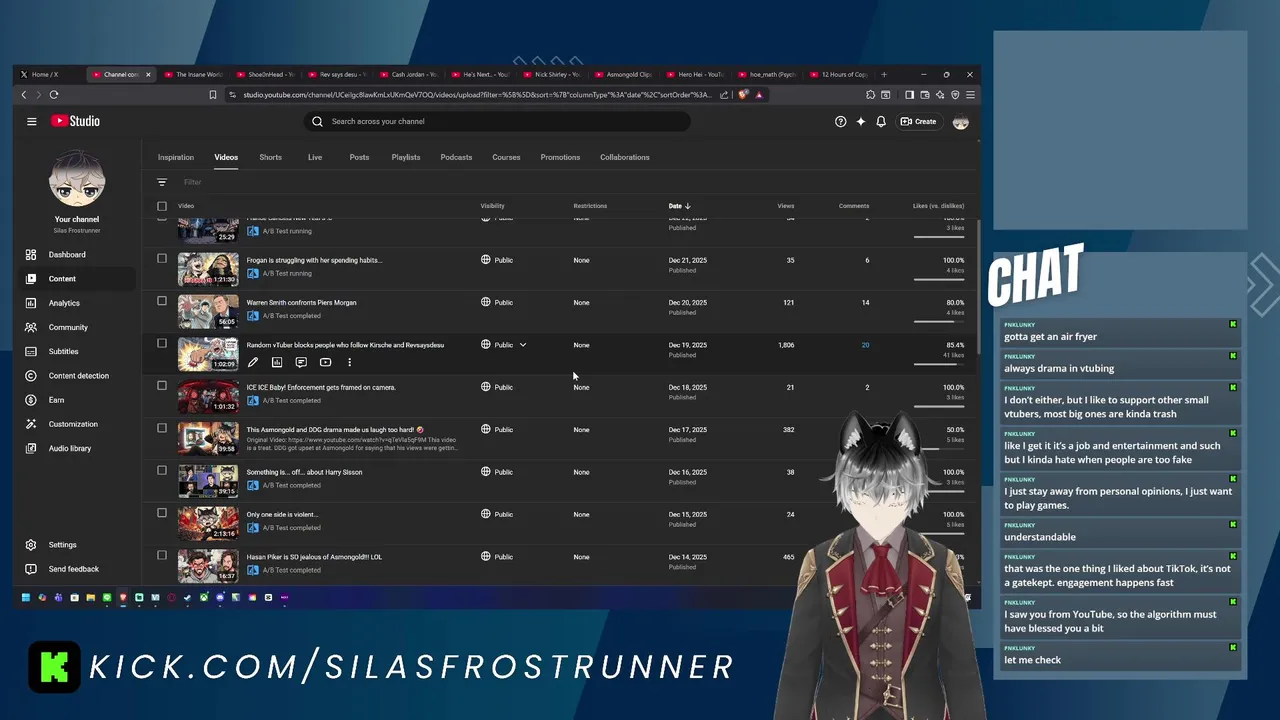Open Customization in sidebar

[76, 424]
